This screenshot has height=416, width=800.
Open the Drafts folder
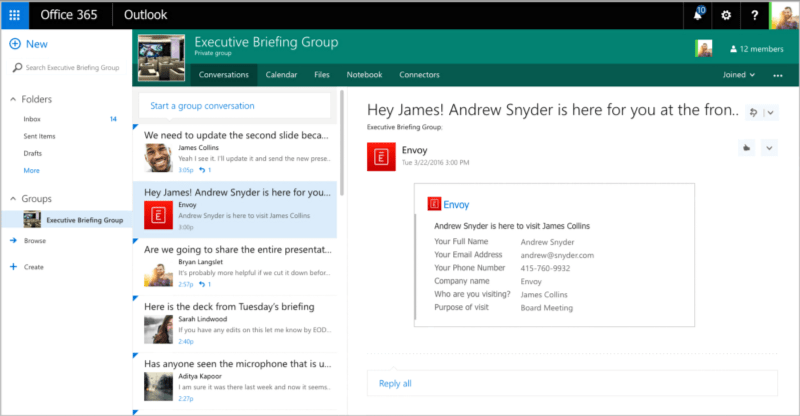(x=33, y=153)
